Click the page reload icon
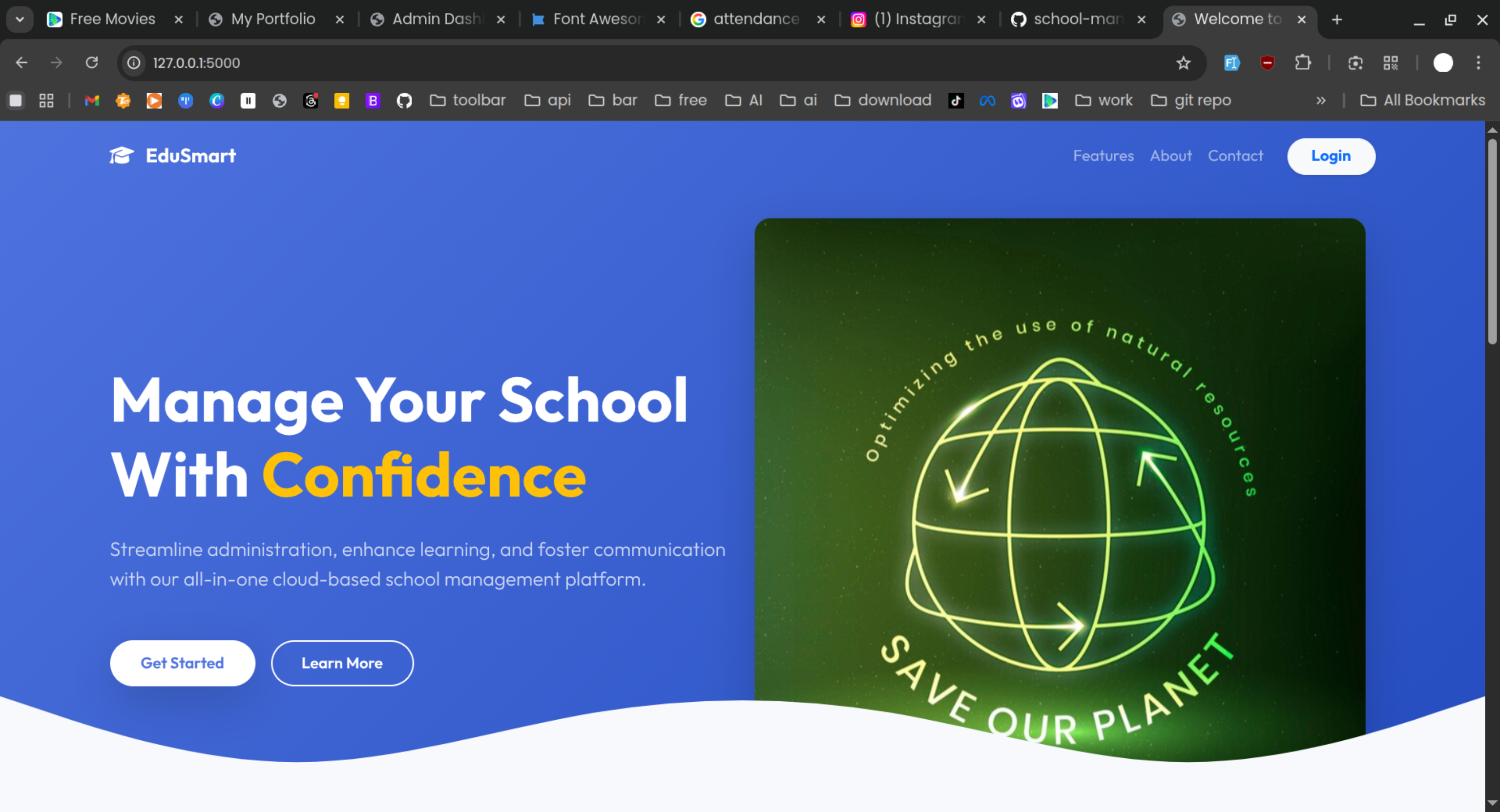This screenshot has height=812, width=1500. click(x=92, y=63)
